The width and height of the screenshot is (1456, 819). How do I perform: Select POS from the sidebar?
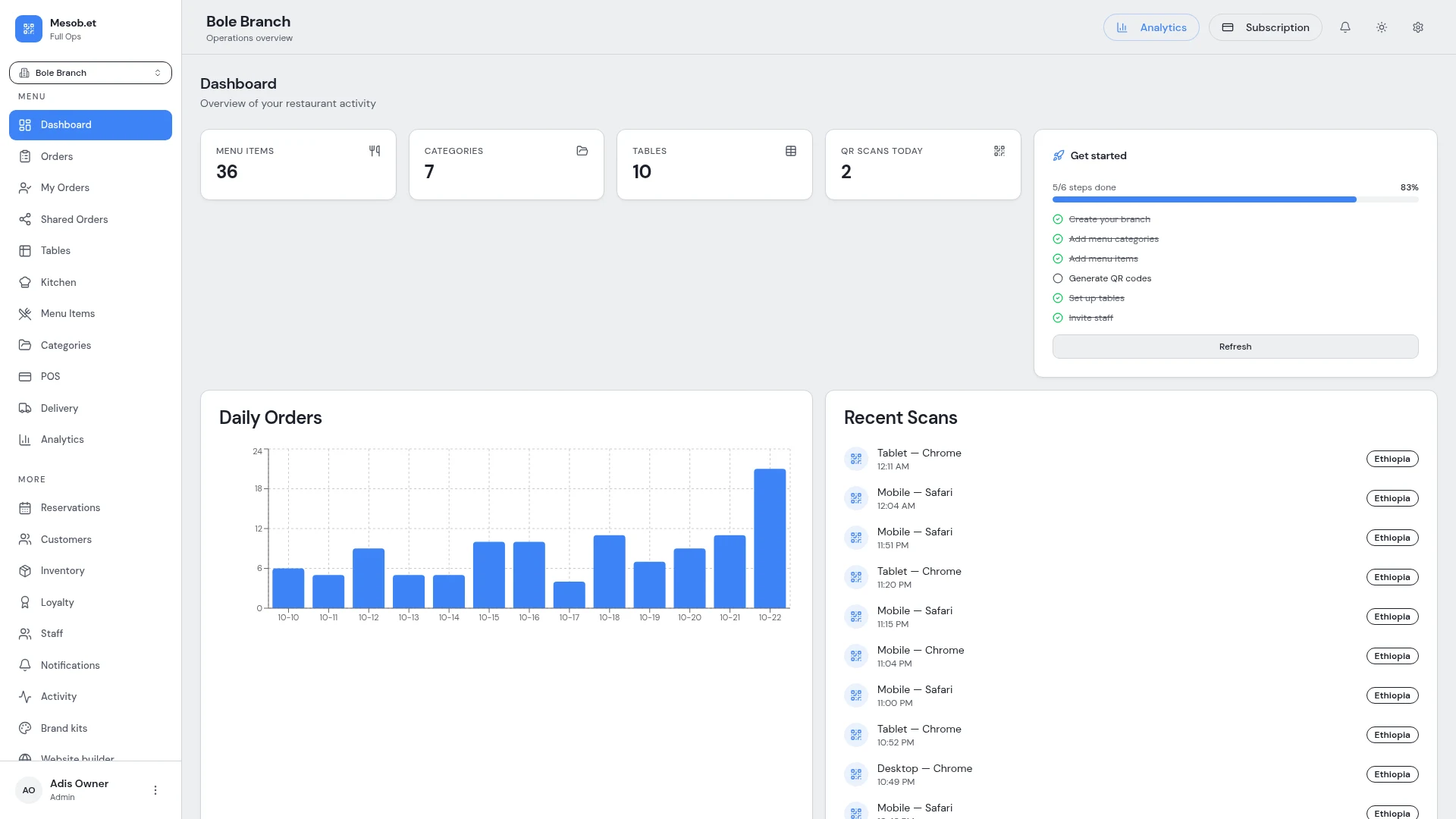90,376
